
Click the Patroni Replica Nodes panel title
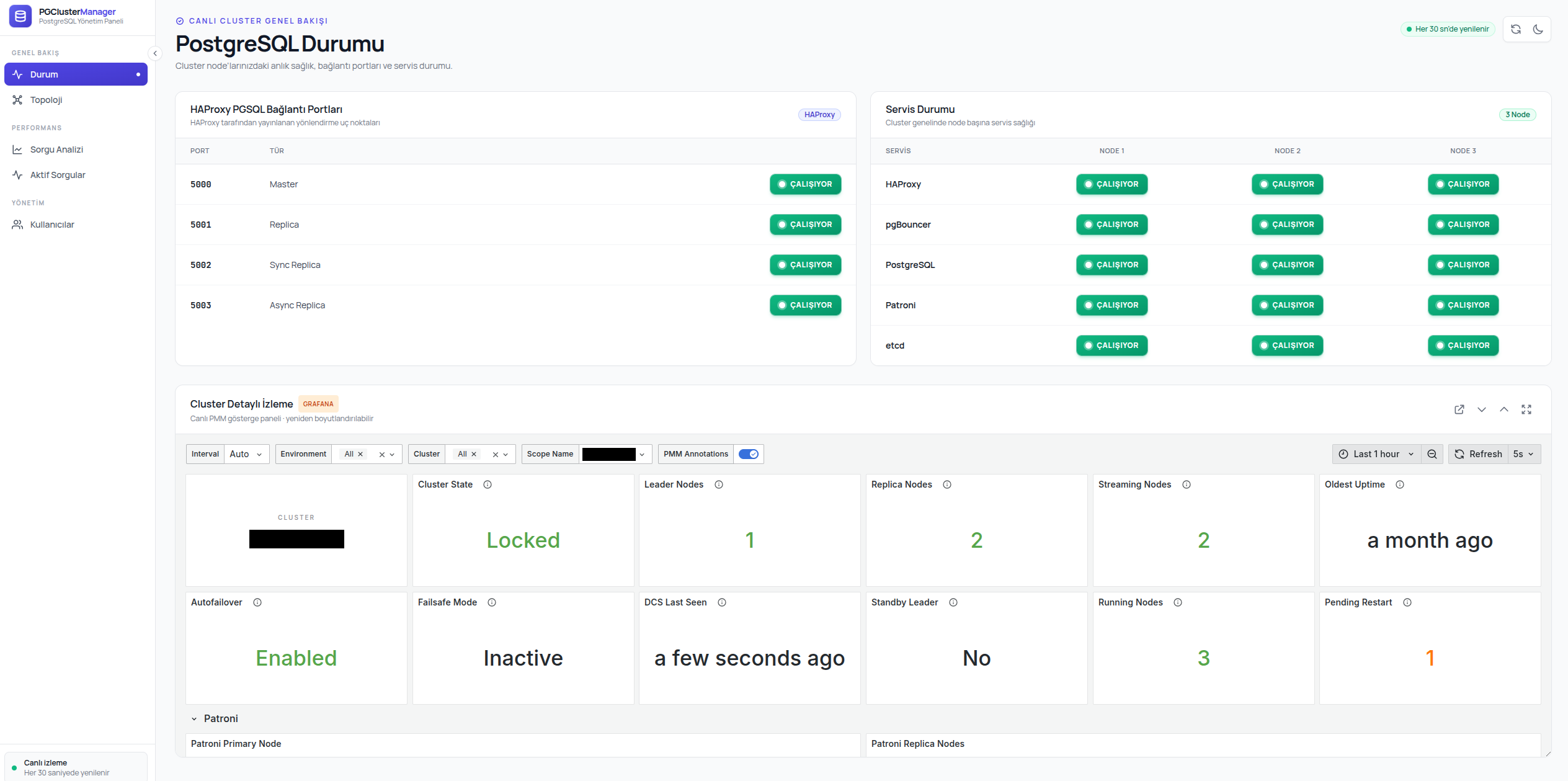pyautogui.click(x=918, y=744)
